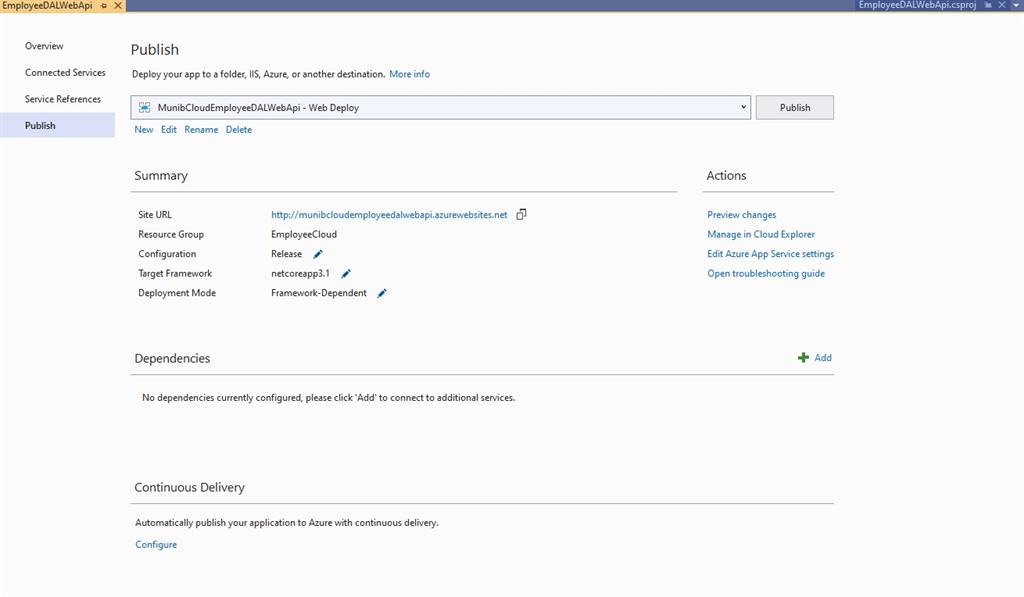Edit Deployment Mode with its pencil icon
The width and height of the screenshot is (1024, 597).
point(381,293)
